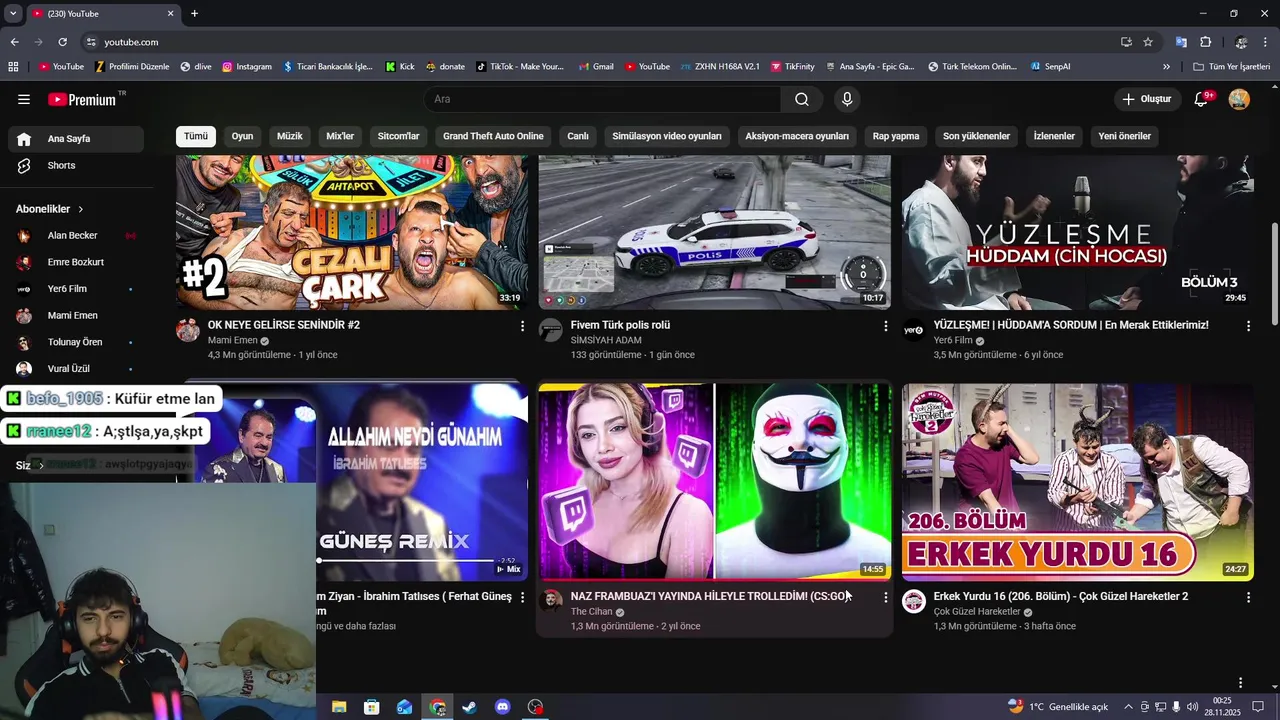1280x720 pixels.
Task: Open SİMSİYAH ADAM channel avatar
Action: (551, 330)
